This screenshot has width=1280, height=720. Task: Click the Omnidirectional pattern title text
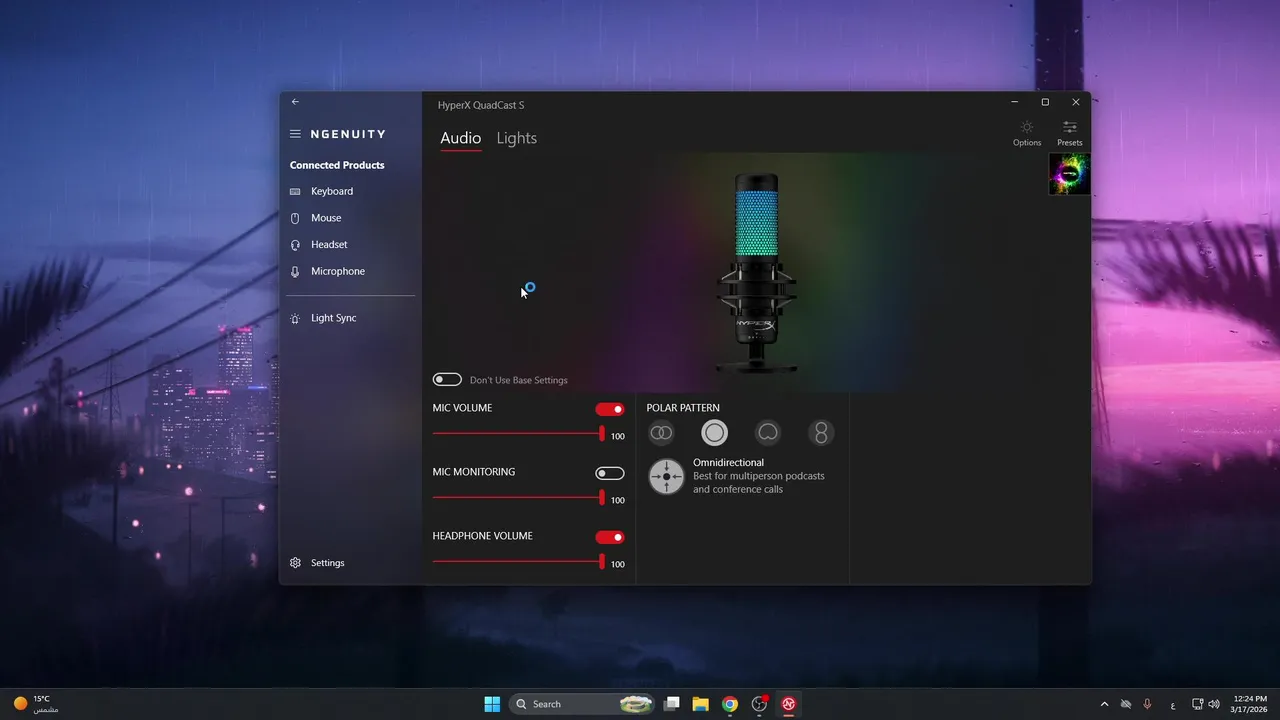(728, 463)
